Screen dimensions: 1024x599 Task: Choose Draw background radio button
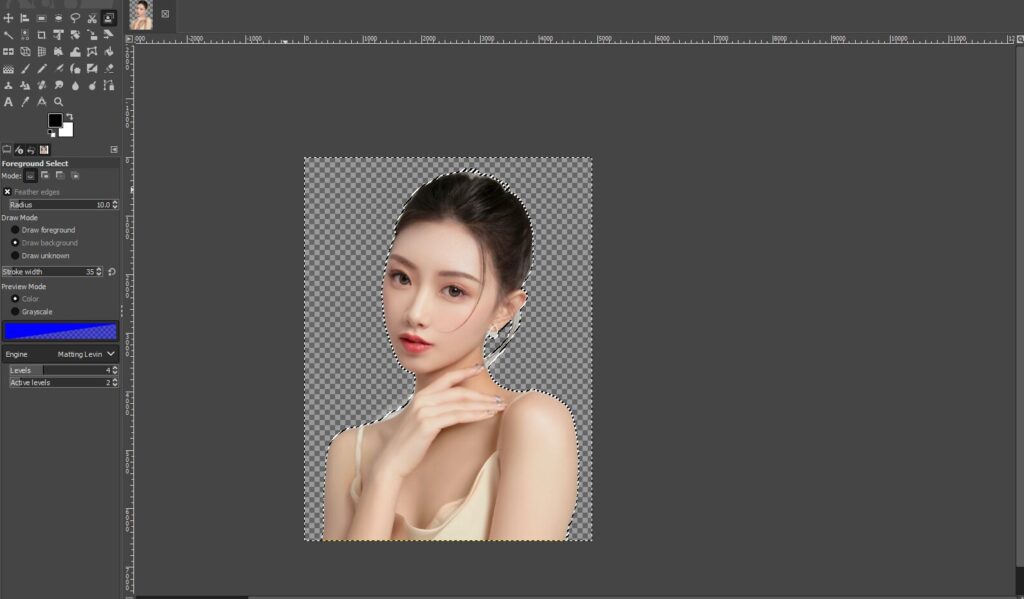click(x=14, y=242)
